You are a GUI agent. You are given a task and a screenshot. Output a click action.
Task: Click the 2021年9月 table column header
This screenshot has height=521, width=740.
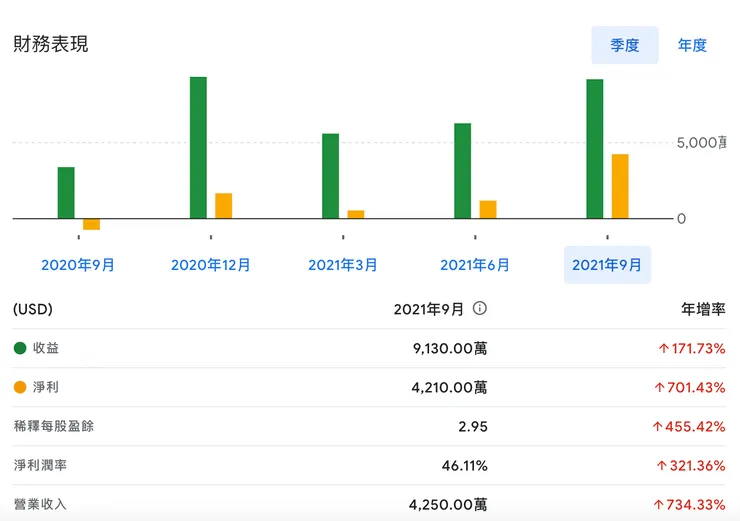point(429,309)
